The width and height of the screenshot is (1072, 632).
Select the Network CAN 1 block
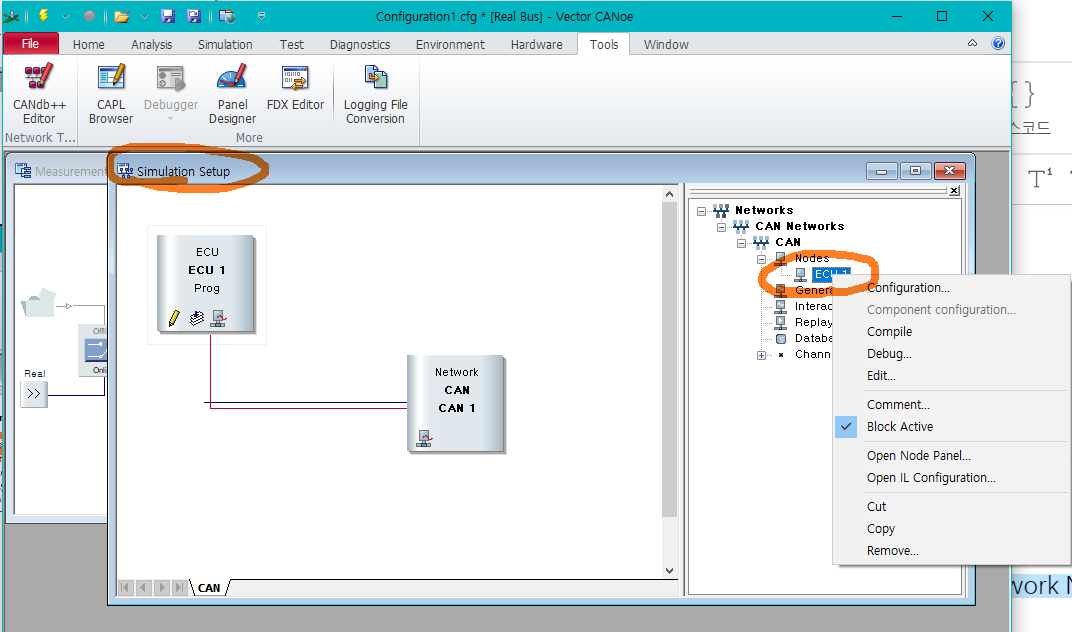click(456, 404)
